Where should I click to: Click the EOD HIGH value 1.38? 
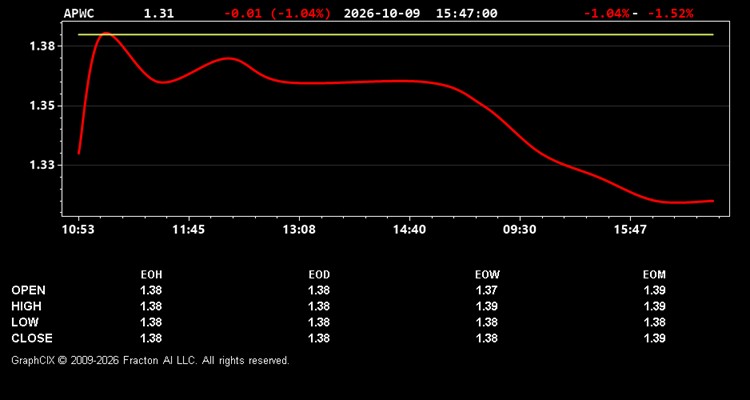pyautogui.click(x=319, y=306)
